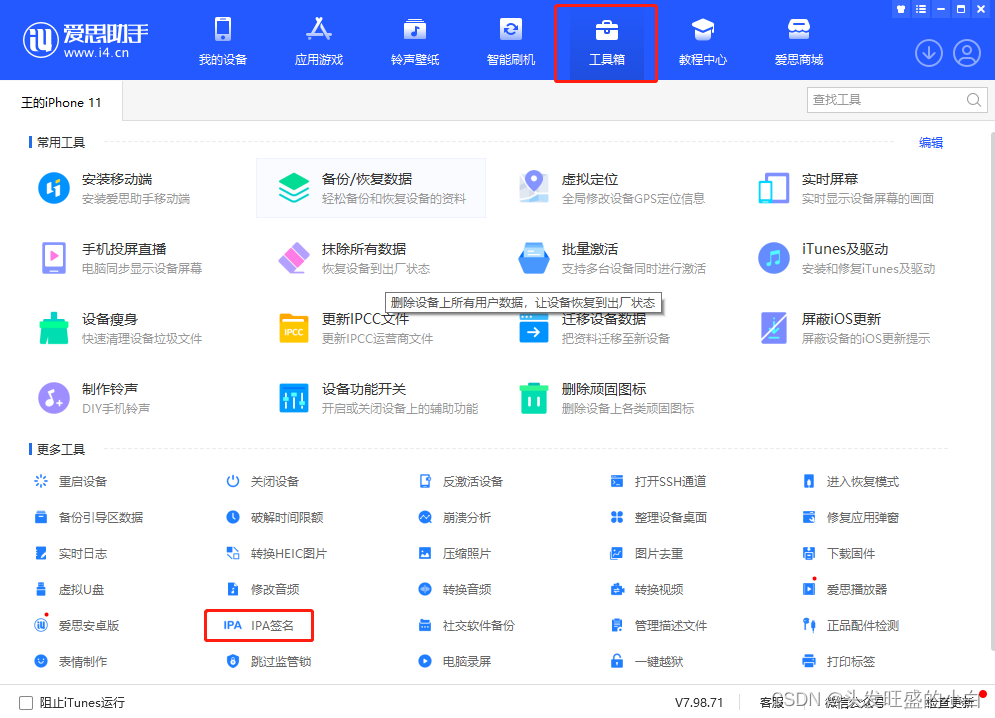Click the download manager arrow icon
This screenshot has height=718, width=995.
coord(928,53)
